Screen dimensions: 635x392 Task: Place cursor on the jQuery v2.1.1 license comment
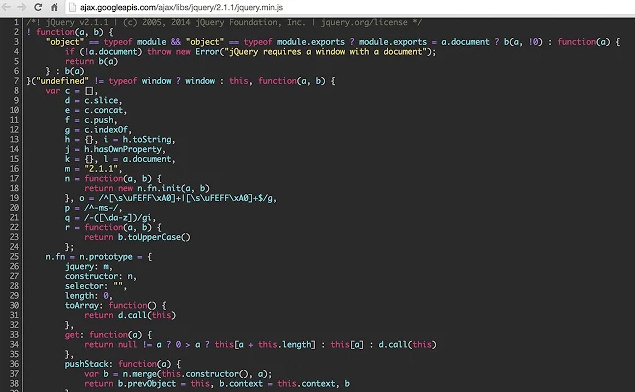224,22
